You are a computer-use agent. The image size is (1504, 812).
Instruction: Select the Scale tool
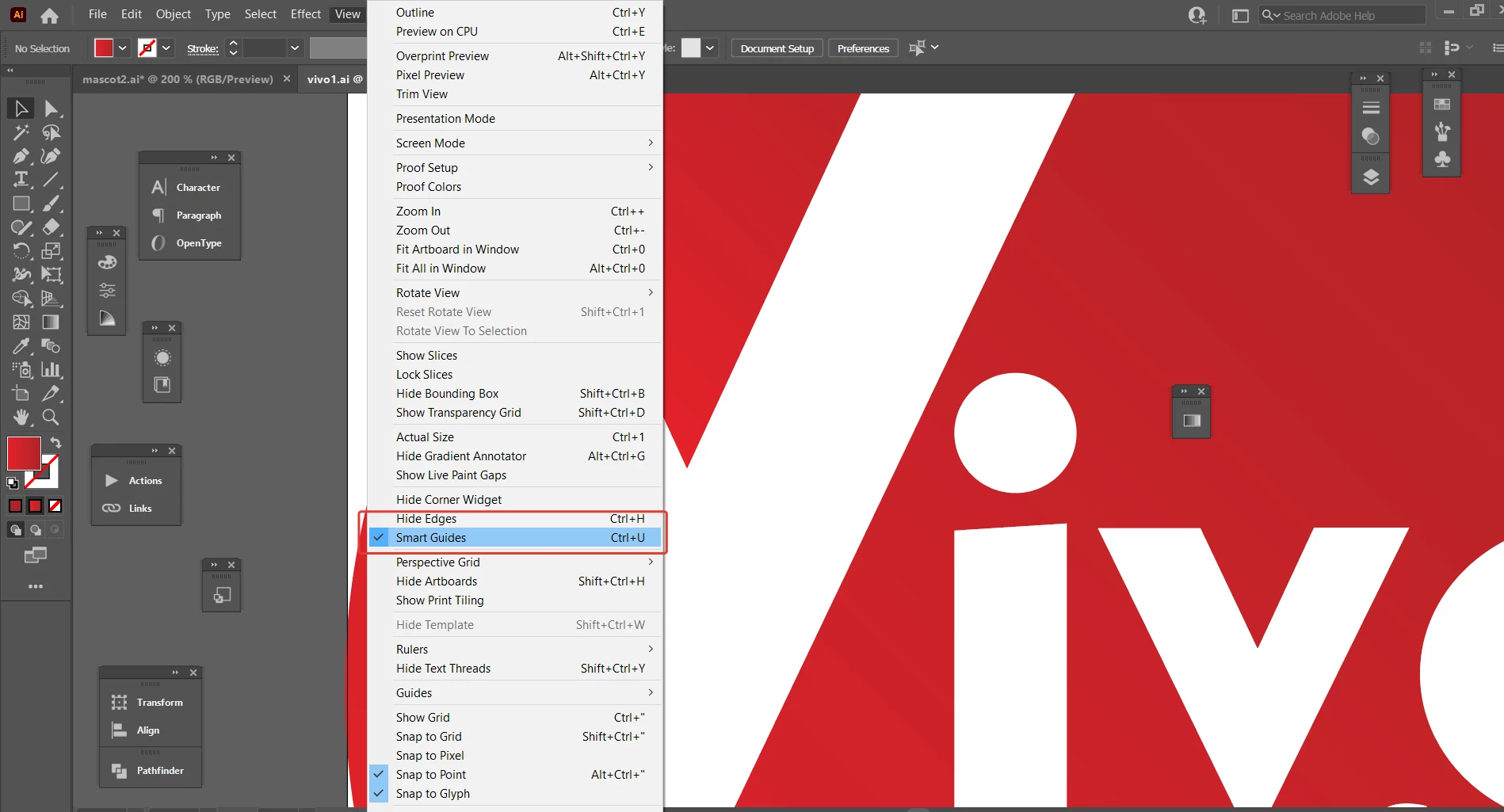point(52,251)
